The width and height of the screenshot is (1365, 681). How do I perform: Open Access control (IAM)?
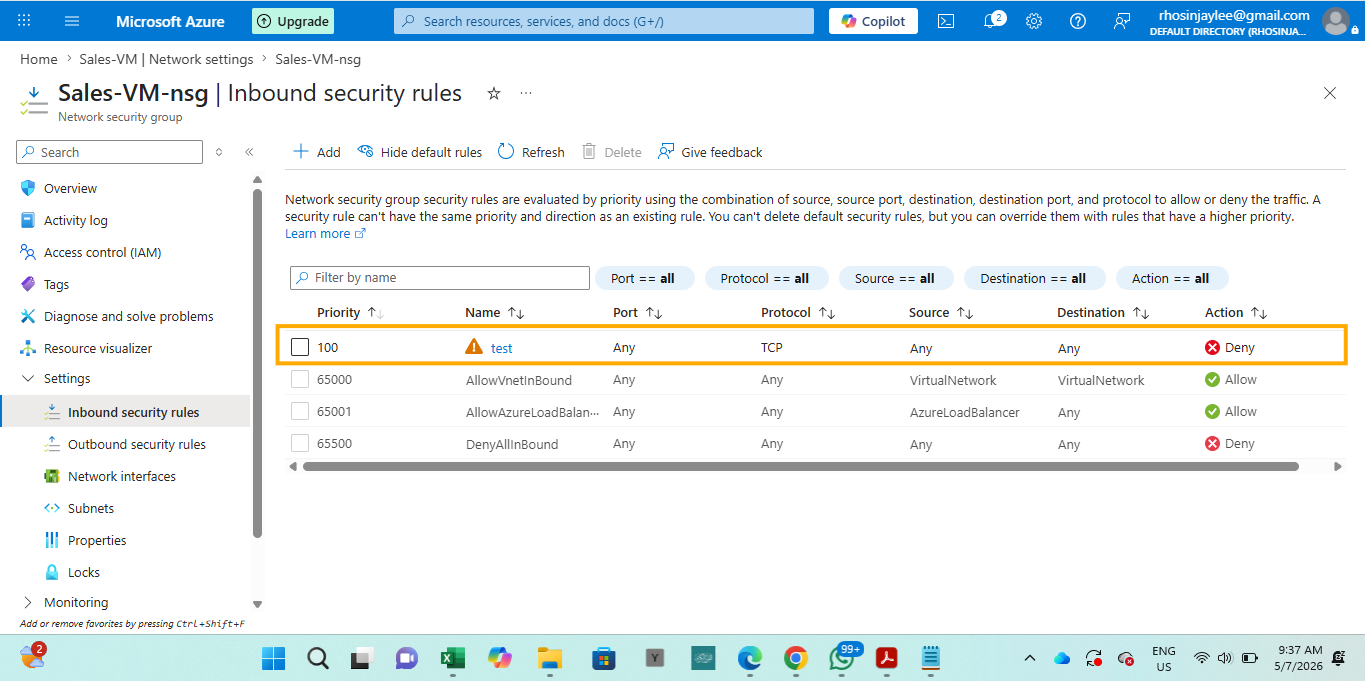pos(102,252)
